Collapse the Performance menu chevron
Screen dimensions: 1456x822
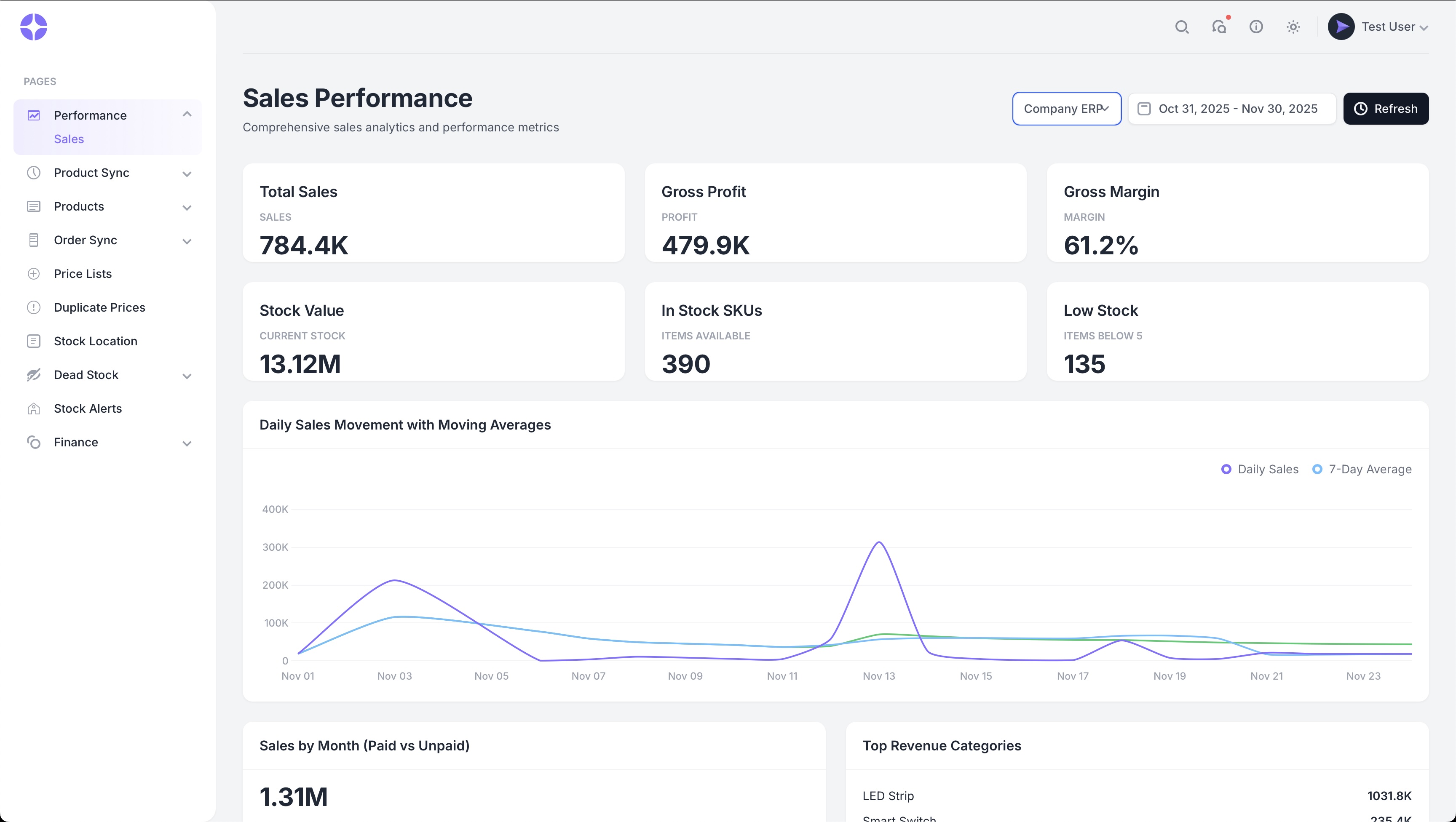click(x=187, y=114)
